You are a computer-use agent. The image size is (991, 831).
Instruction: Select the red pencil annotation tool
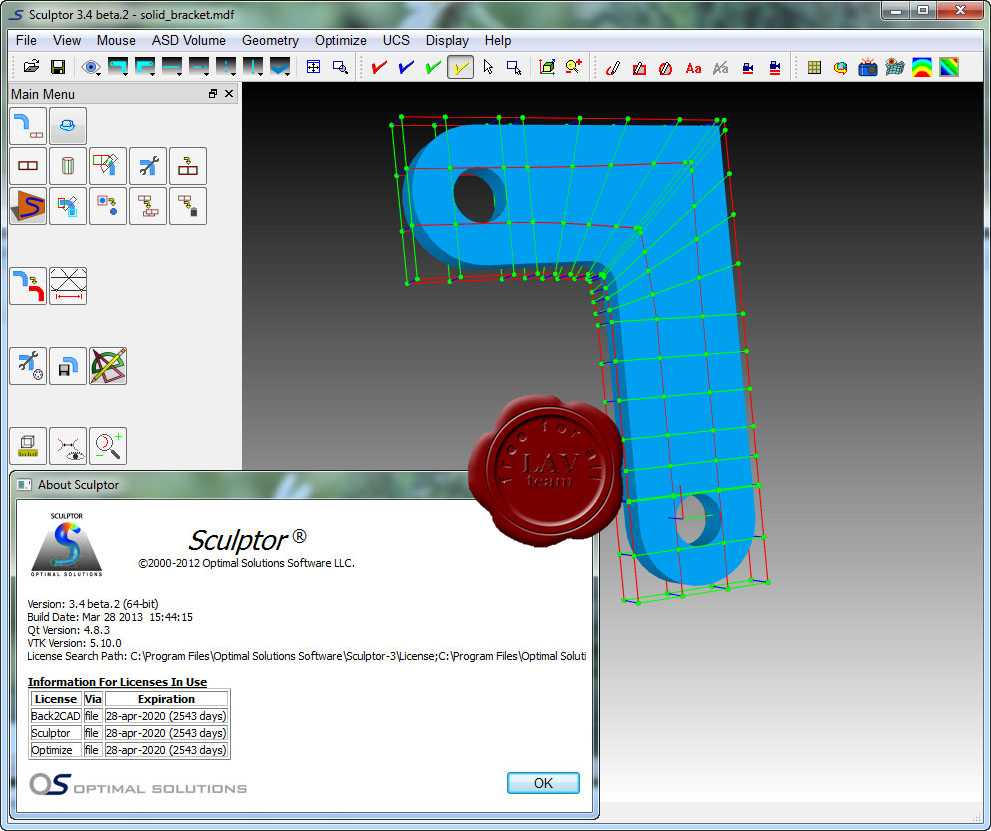click(612, 68)
